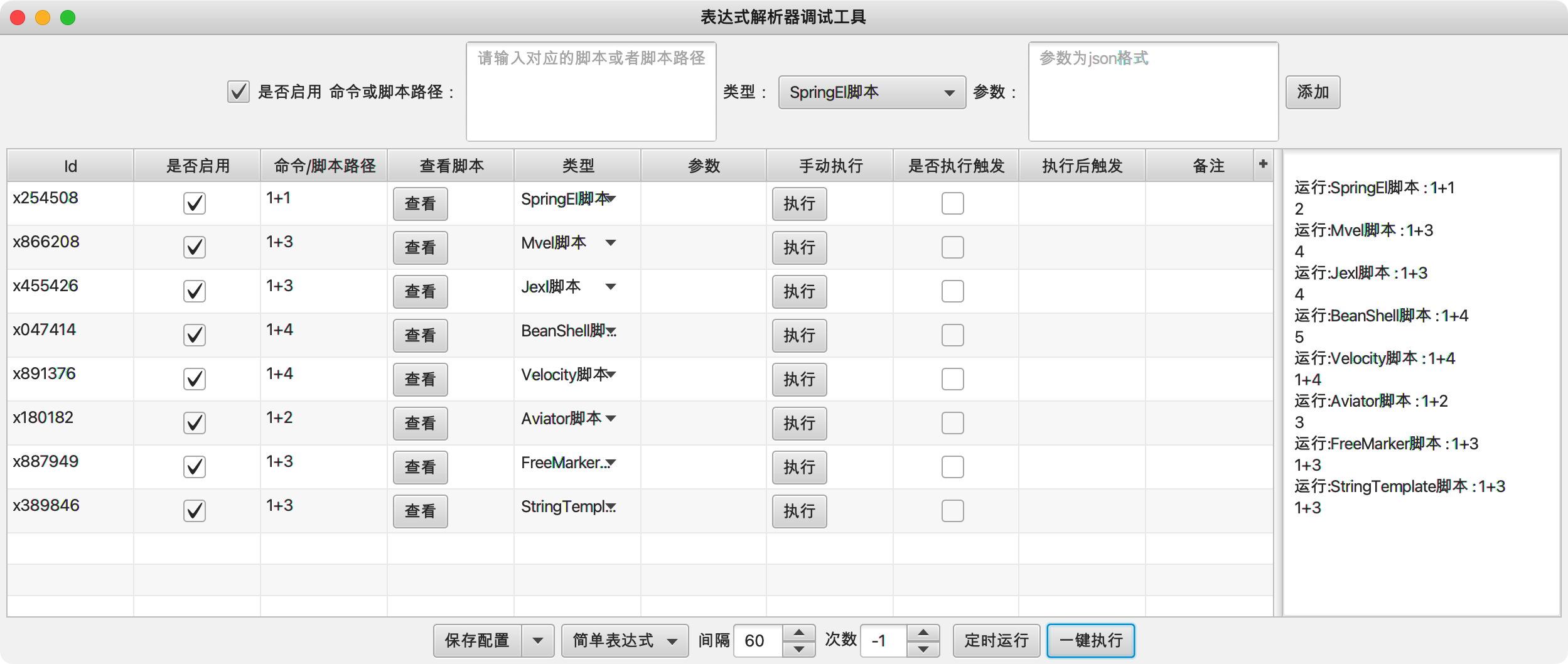The width and height of the screenshot is (1568, 664).
Task: Uncheck 是否启用 for row x455426
Action: point(195,291)
